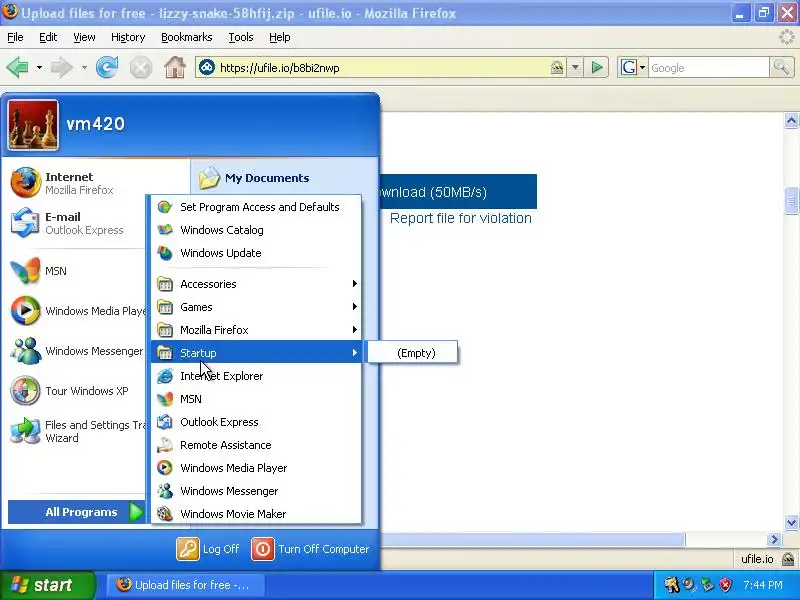This screenshot has height=600, width=800.
Task: Go to the Home page icon
Action: coord(174,67)
